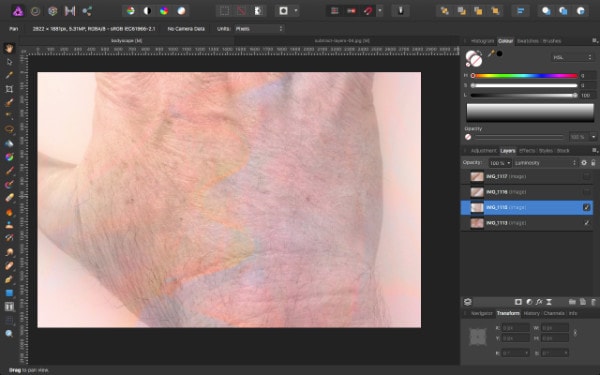Select the Freehand Selection lasso tool

click(x=9, y=129)
